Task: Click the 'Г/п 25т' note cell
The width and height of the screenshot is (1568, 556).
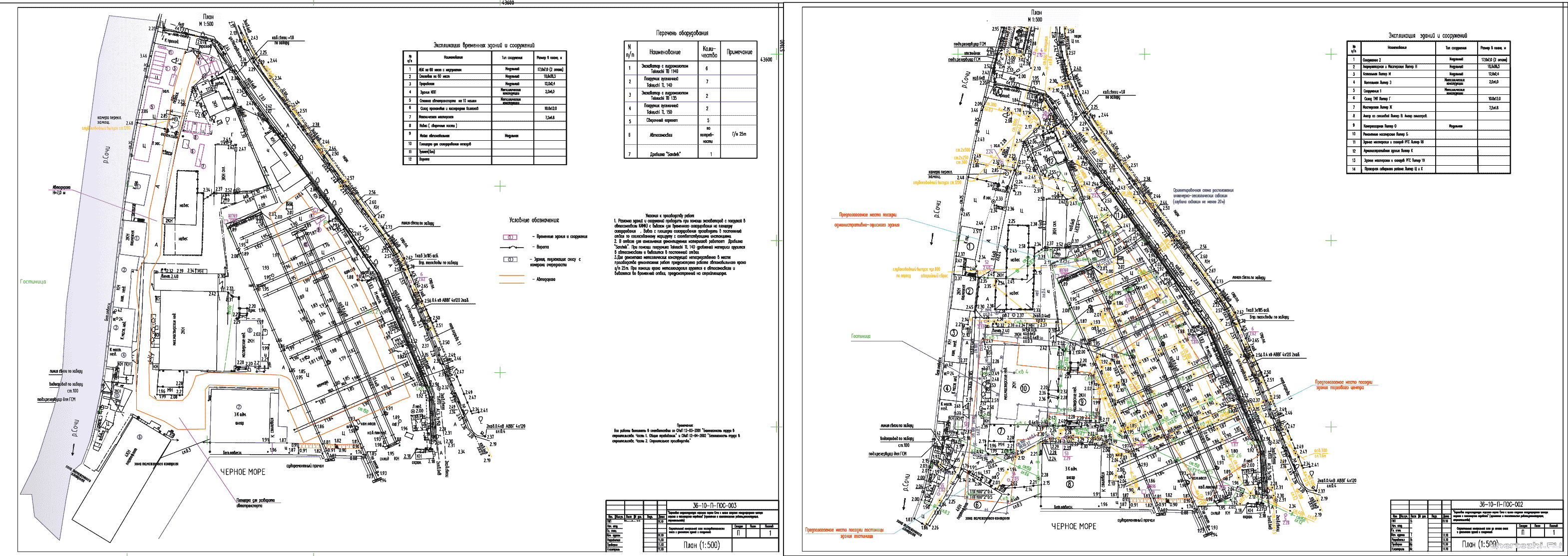Action: click(x=739, y=134)
